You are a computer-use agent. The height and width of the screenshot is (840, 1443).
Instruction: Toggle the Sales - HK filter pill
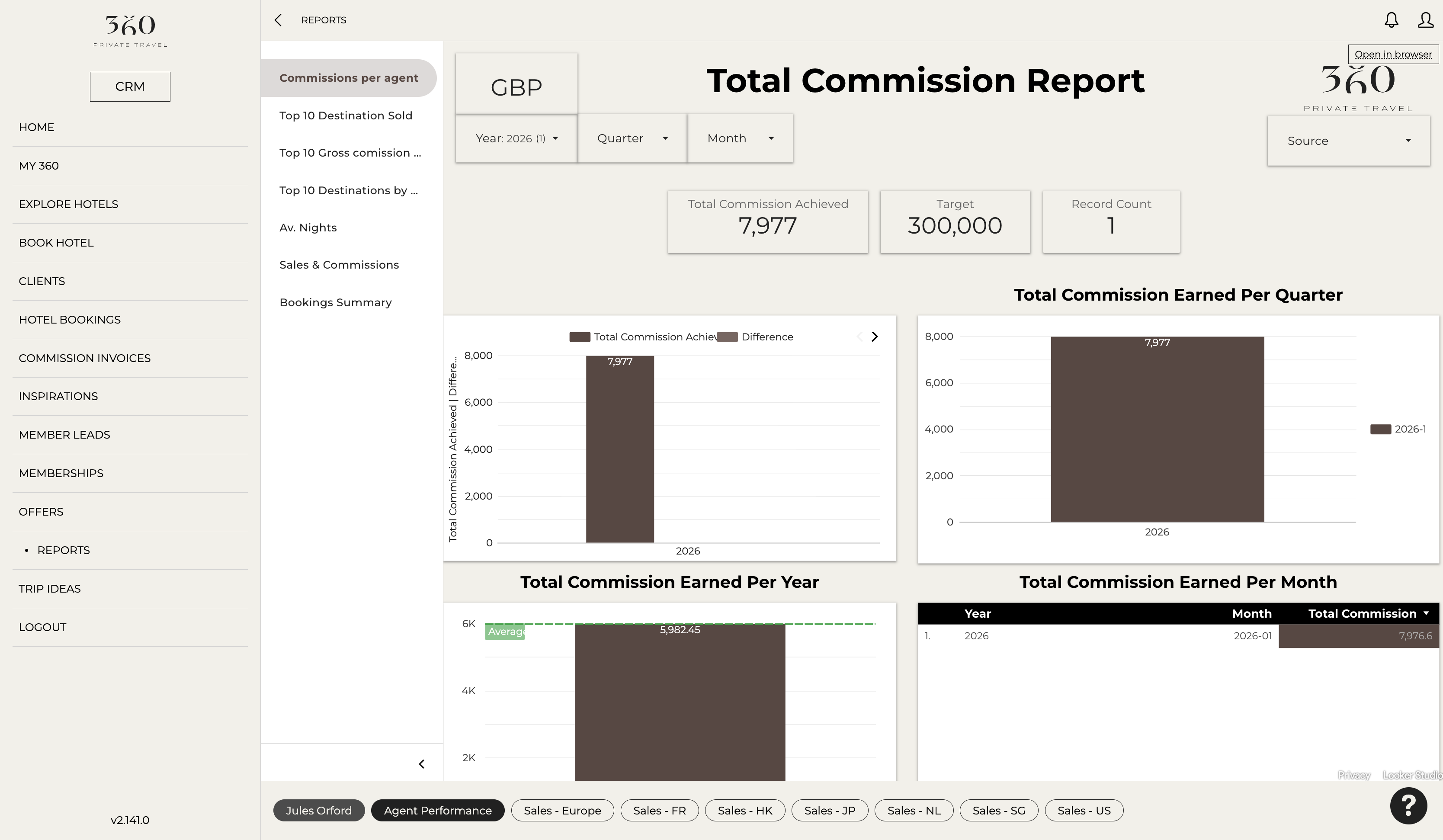click(x=744, y=810)
